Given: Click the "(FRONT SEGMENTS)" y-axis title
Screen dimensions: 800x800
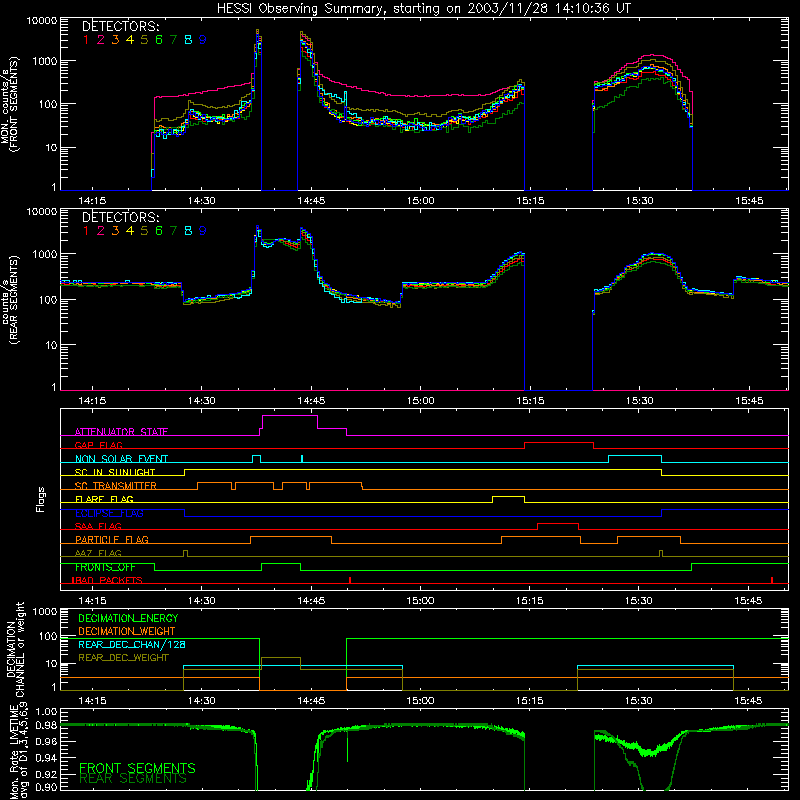Looking at the screenshot, I should pos(14,104).
